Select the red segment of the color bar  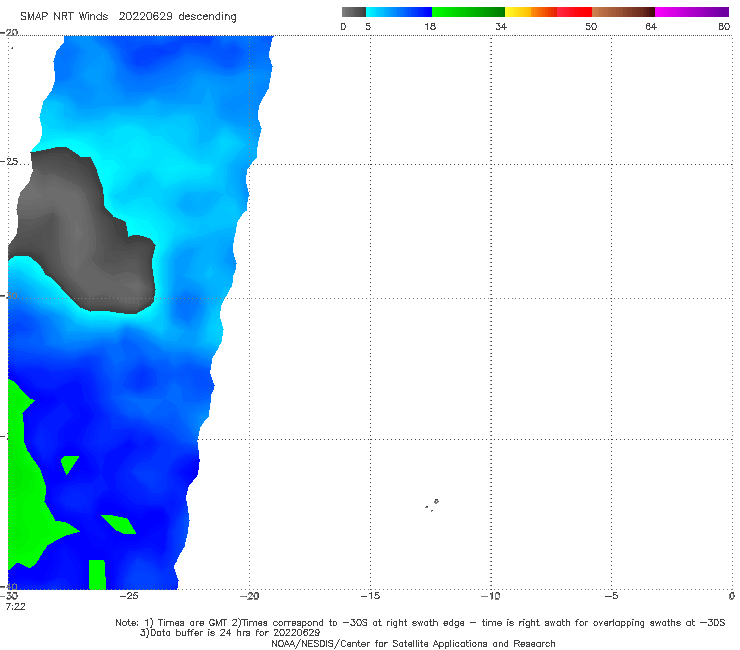[x=574, y=12]
